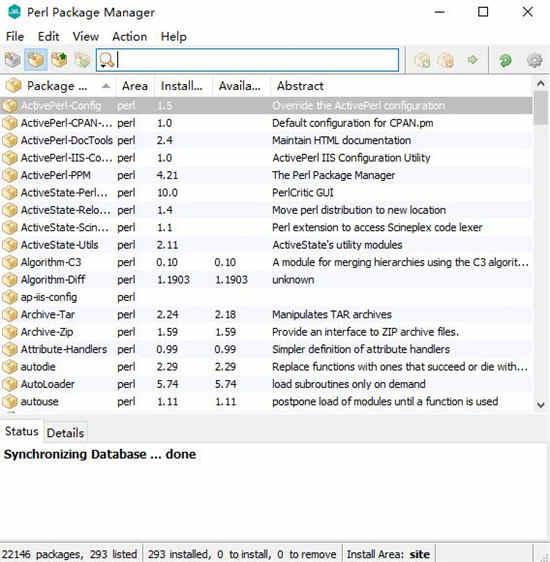This screenshot has height=562, width=550.
Task: Click the package list vertical scrollbar thumb
Action: pyautogui.click(x=541, y=108)
